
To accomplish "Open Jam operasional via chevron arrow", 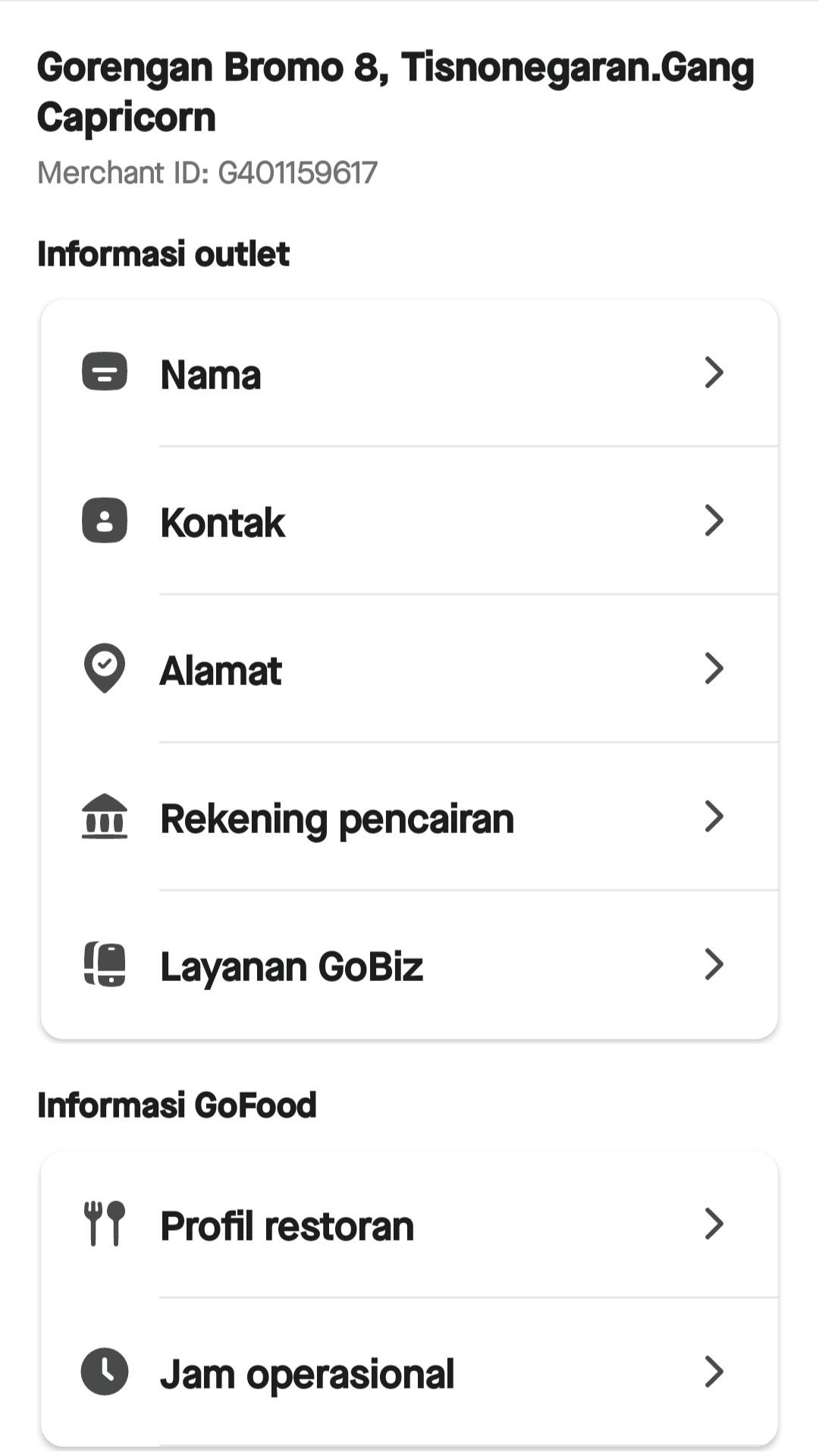I will pyautogui.click(x=714, y=1372).
